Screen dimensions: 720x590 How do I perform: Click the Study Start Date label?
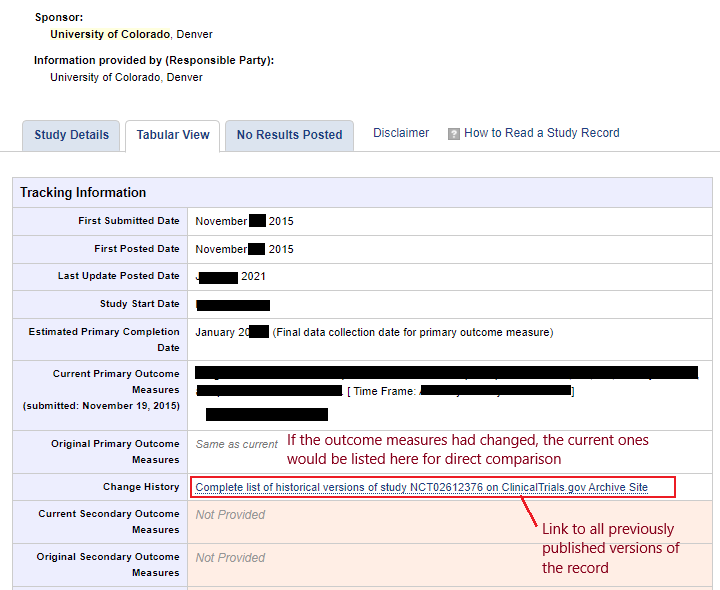[x=139, y=304]
